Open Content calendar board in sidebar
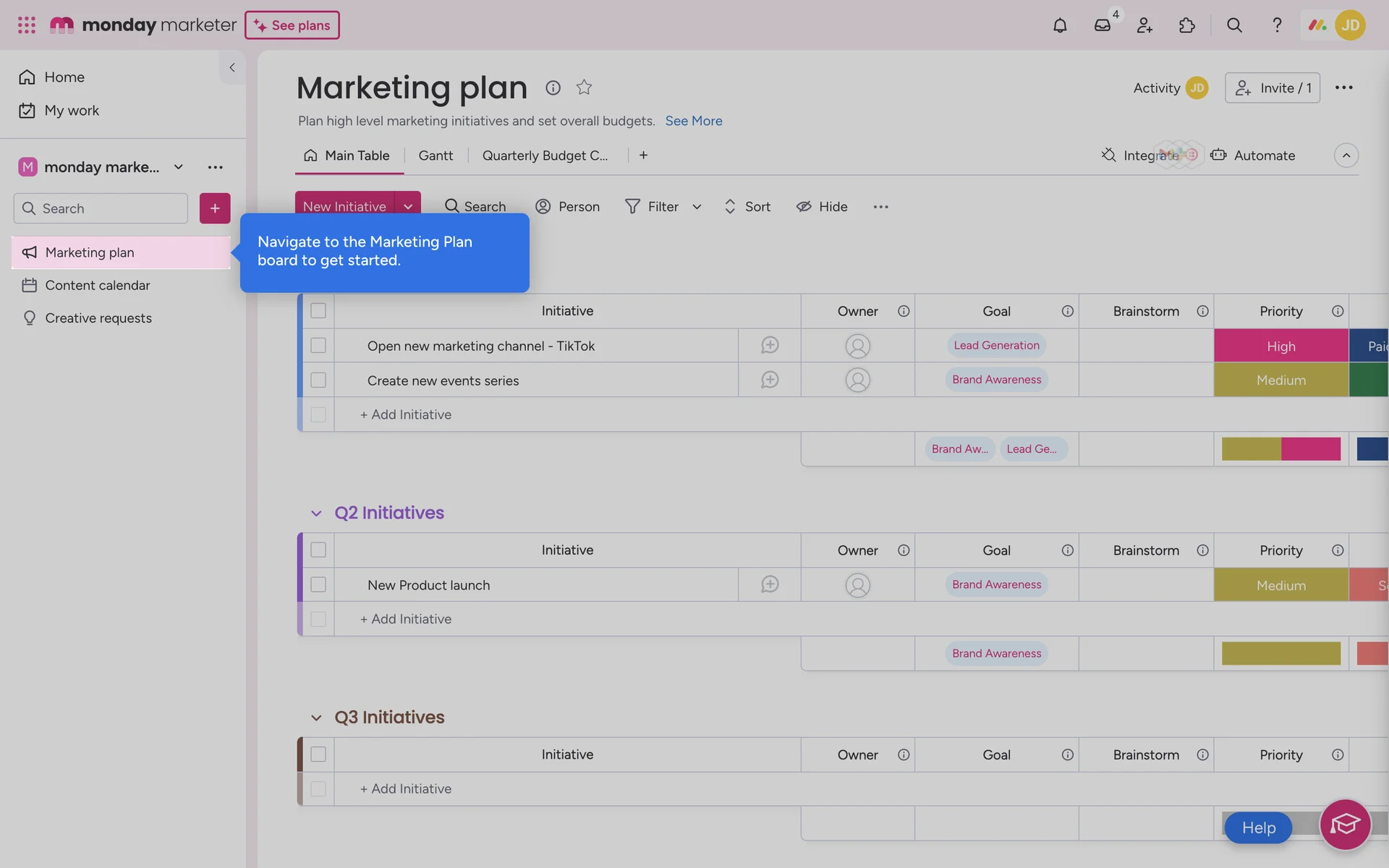The height and width of the screenshot is (868, 1389). pyautogui.click(x=98, y=285)
